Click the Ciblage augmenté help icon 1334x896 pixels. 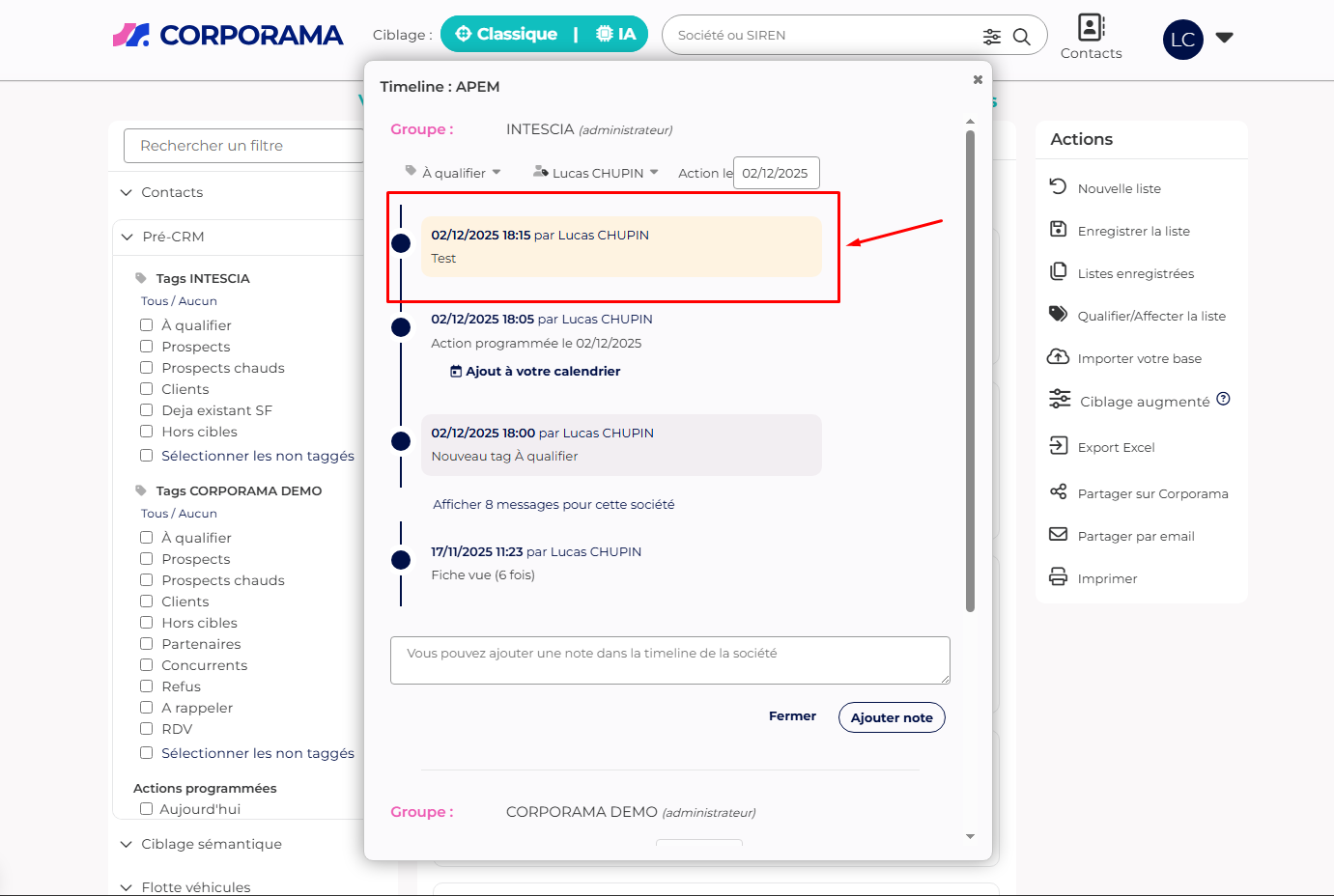tap(1223, 400)
